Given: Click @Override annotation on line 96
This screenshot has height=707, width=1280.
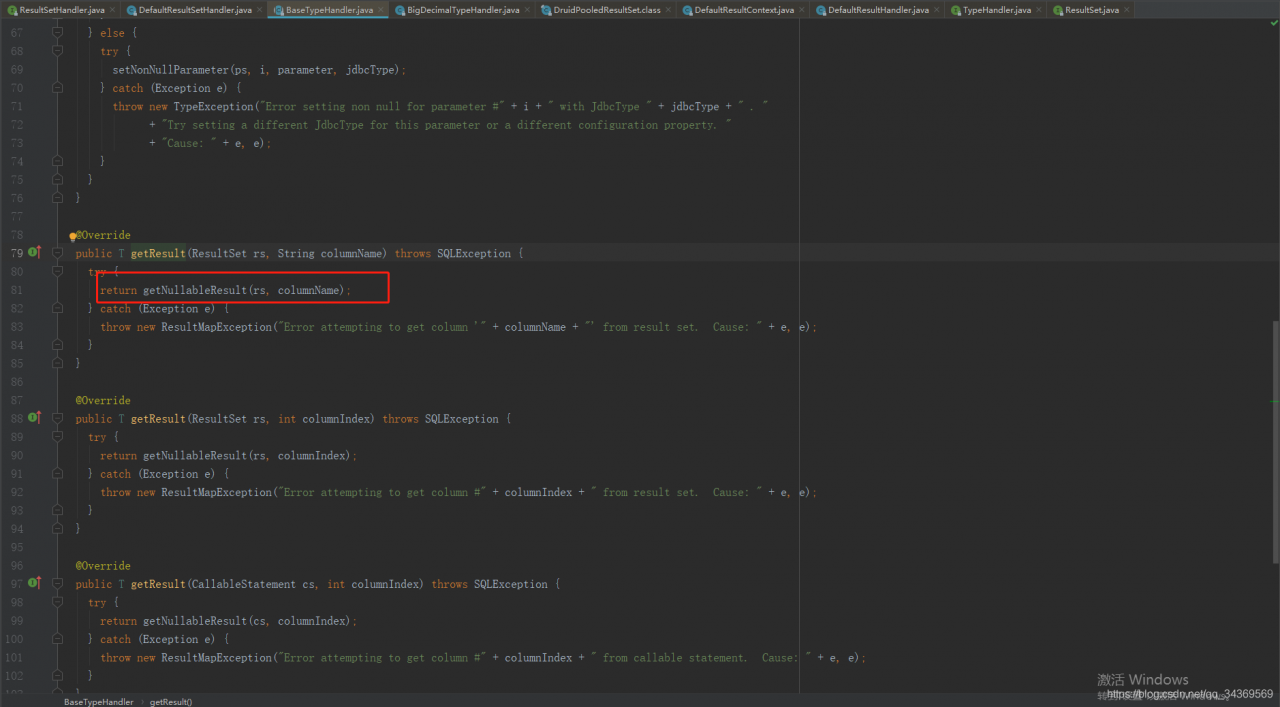Looking at the screenshot, I should click(103, 565).
